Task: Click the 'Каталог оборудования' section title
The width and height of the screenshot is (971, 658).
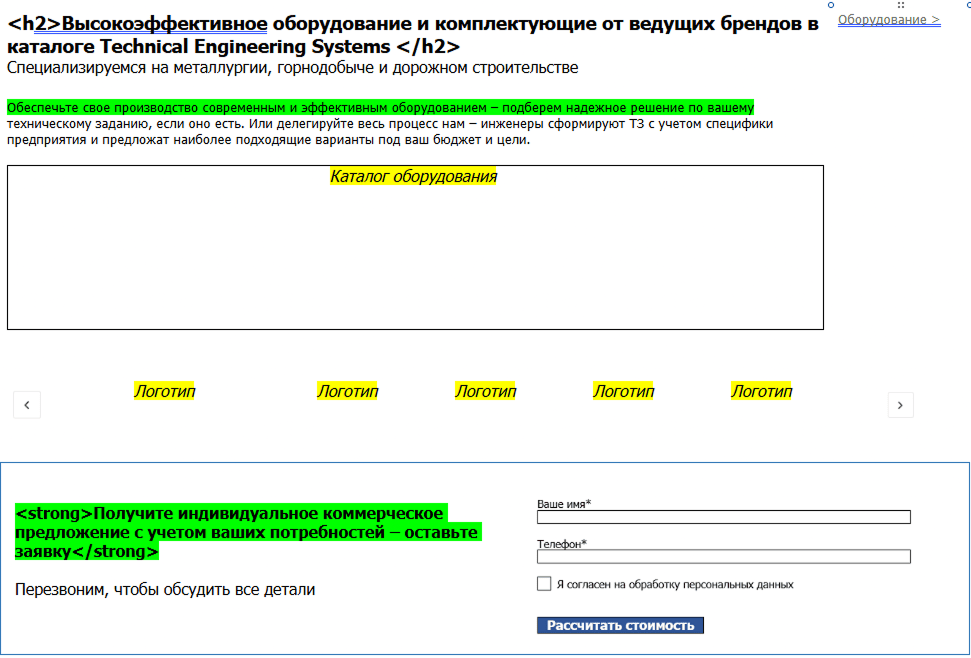Action: tap(413, 175)
